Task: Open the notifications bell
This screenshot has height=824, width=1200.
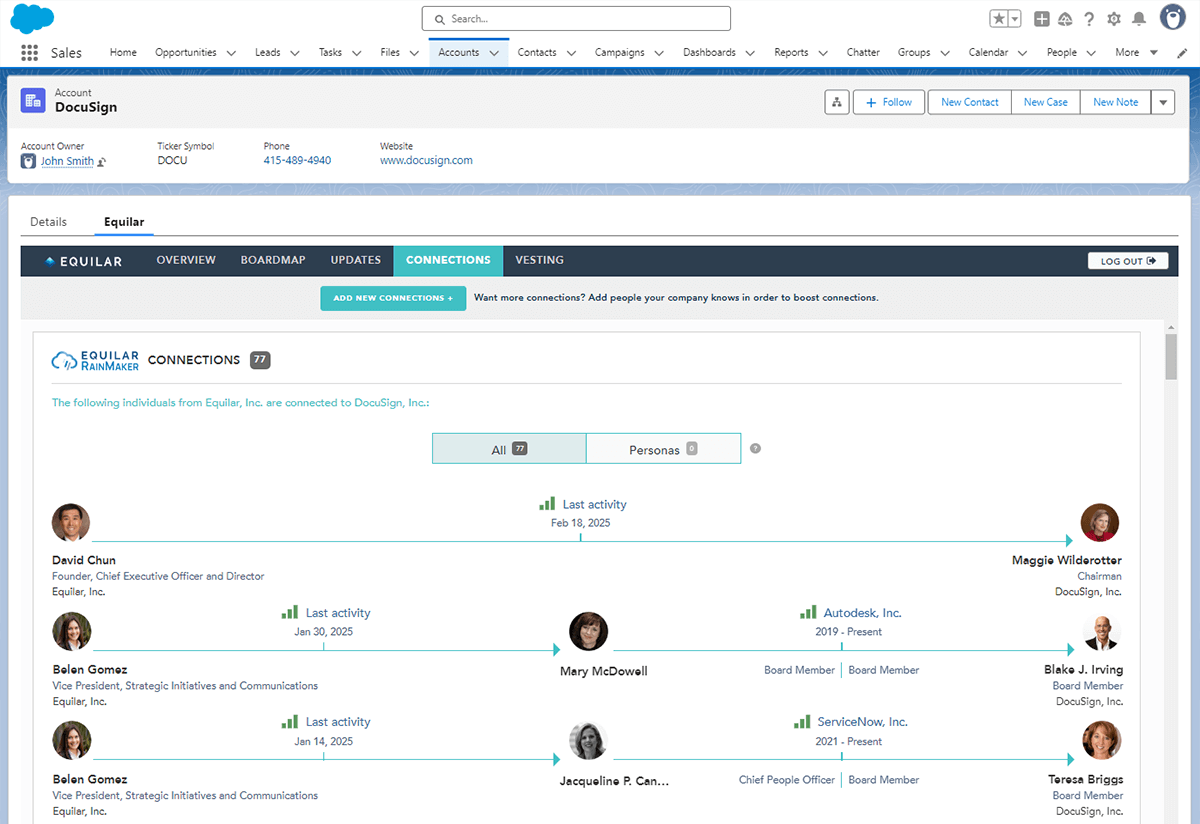Action: [1138, 19]
